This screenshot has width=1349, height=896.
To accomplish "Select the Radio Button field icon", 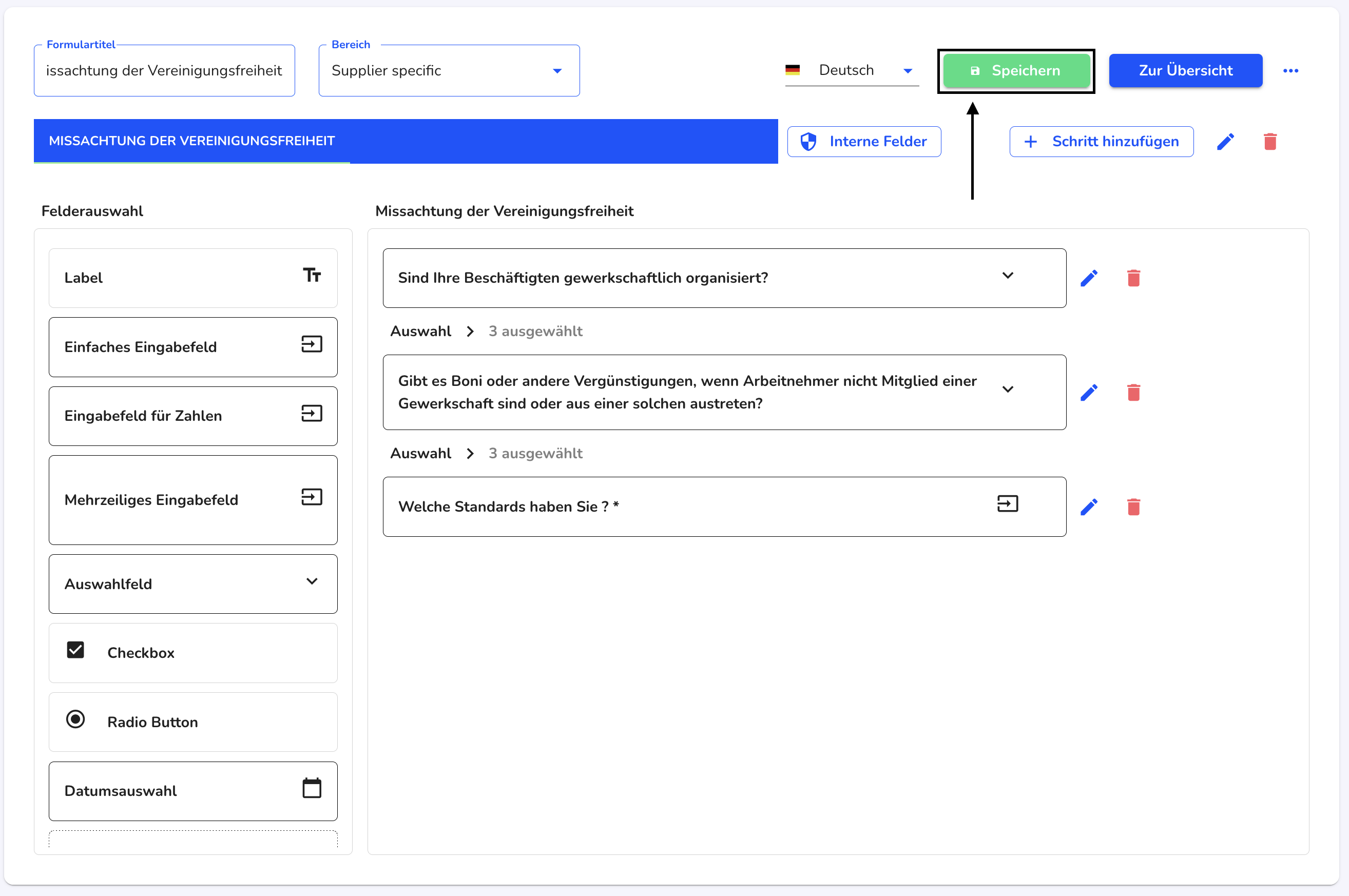I will [75, 719].
